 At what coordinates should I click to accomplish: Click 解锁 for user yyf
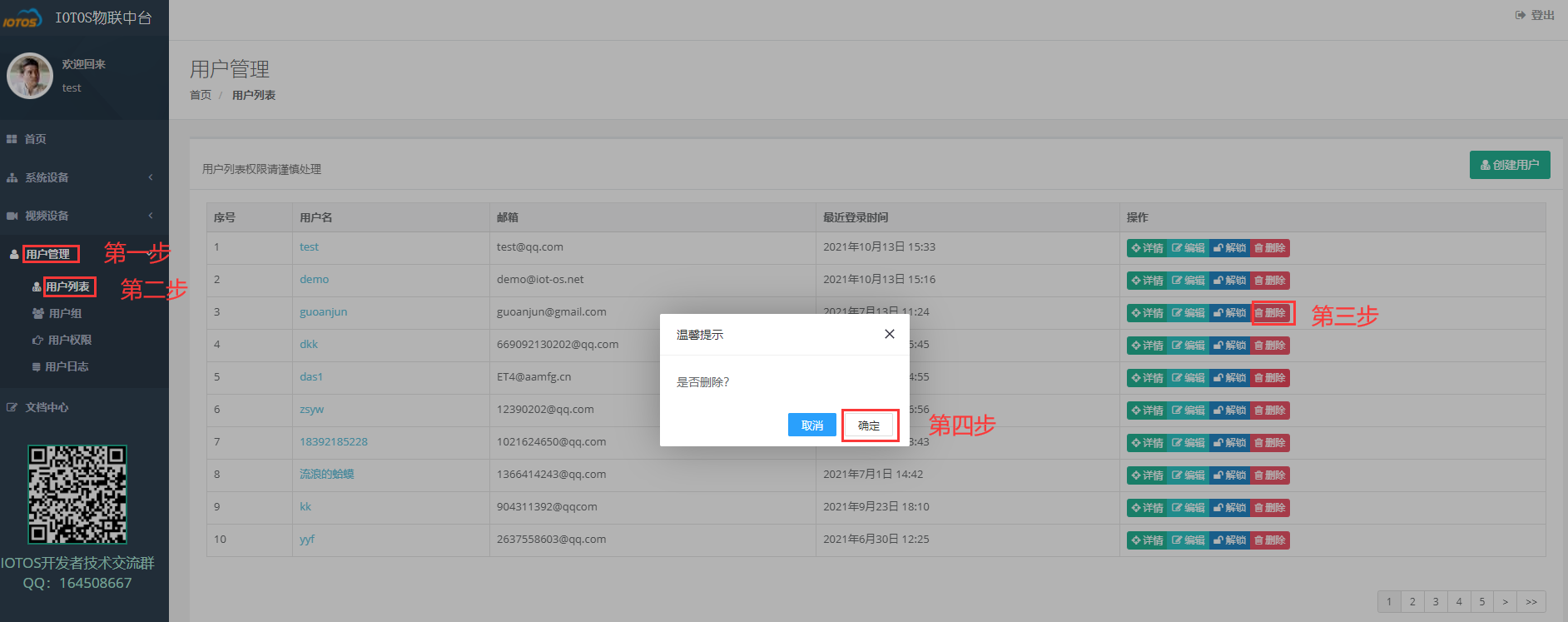(x=1229, y=540)
